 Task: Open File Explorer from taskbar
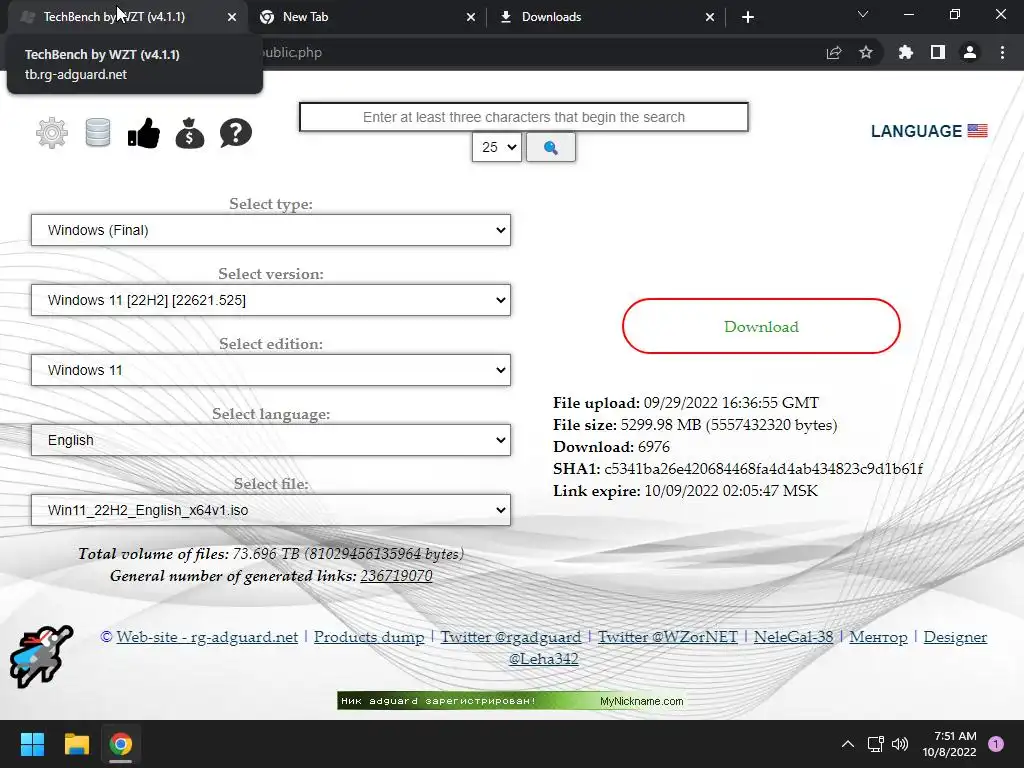pyautogui.click(x=76, y=744)
